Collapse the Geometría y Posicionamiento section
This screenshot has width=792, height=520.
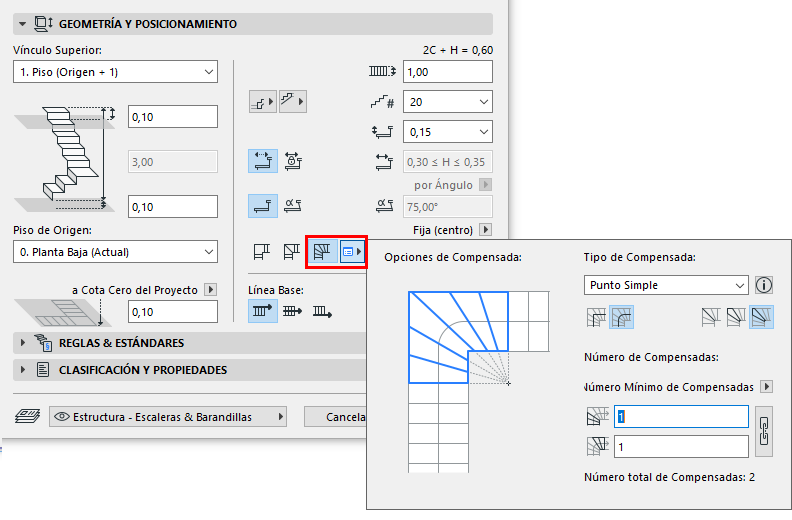tap(22, 24)
